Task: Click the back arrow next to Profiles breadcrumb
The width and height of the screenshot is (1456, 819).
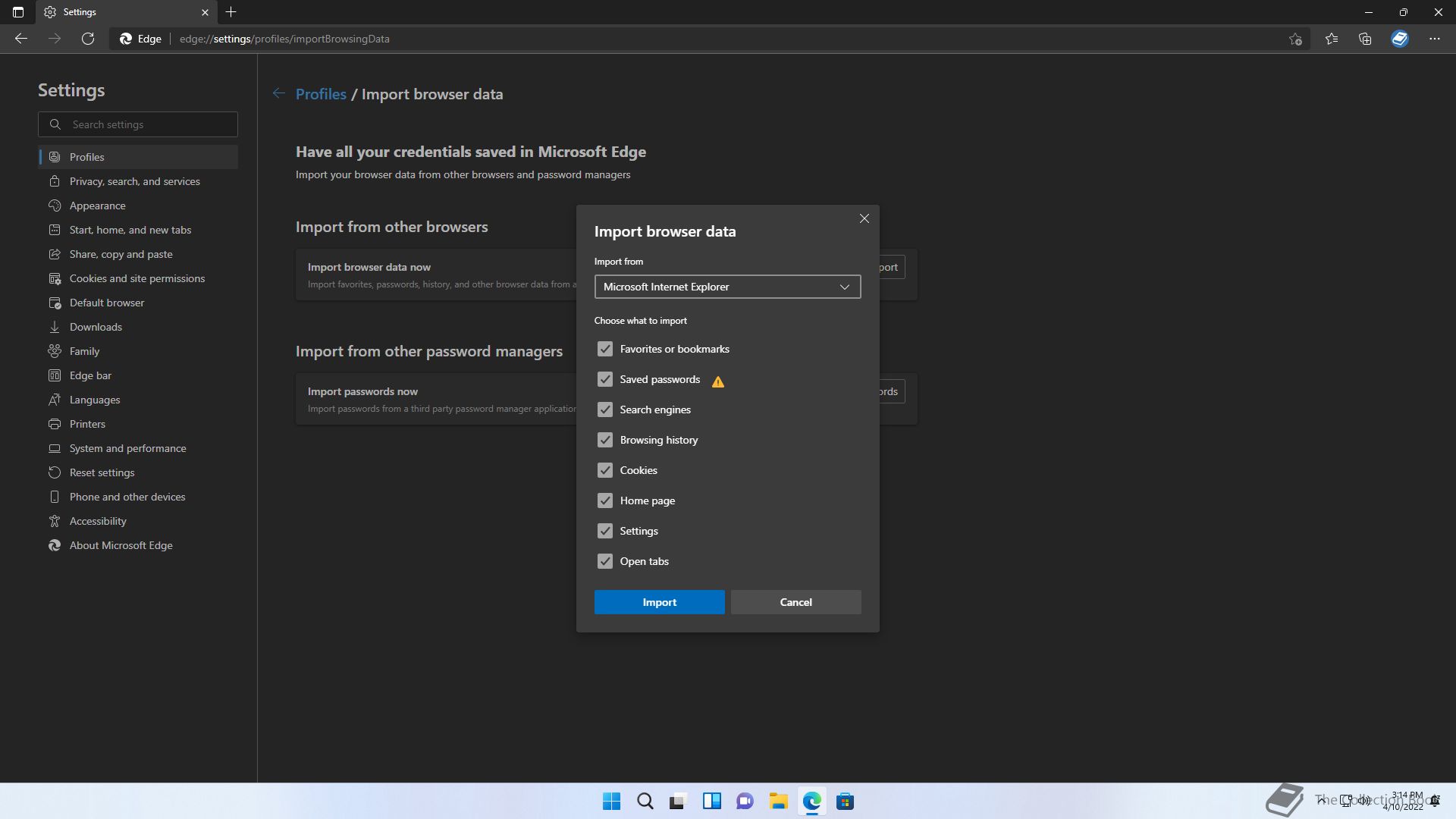Action: pos(279,93)
